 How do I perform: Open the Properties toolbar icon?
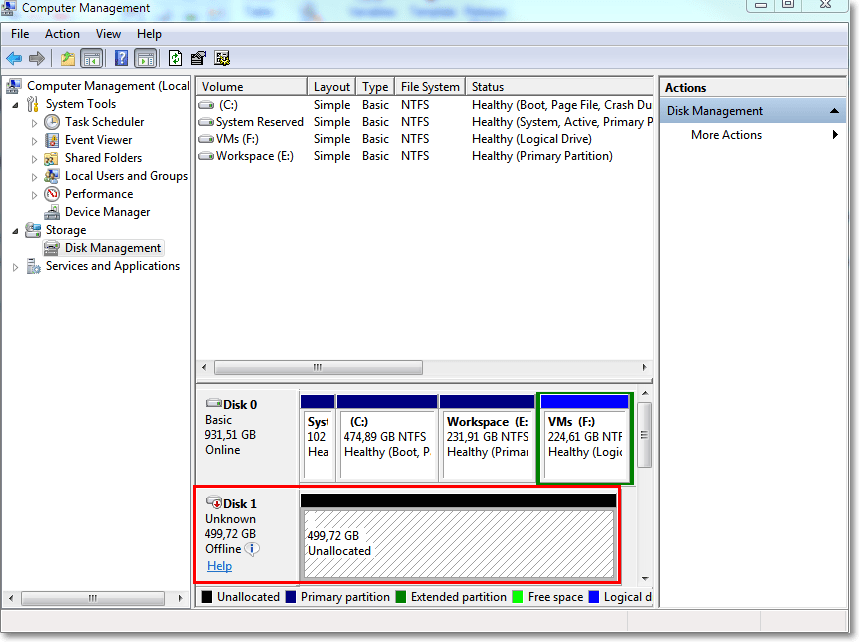[x=198, y=59]
